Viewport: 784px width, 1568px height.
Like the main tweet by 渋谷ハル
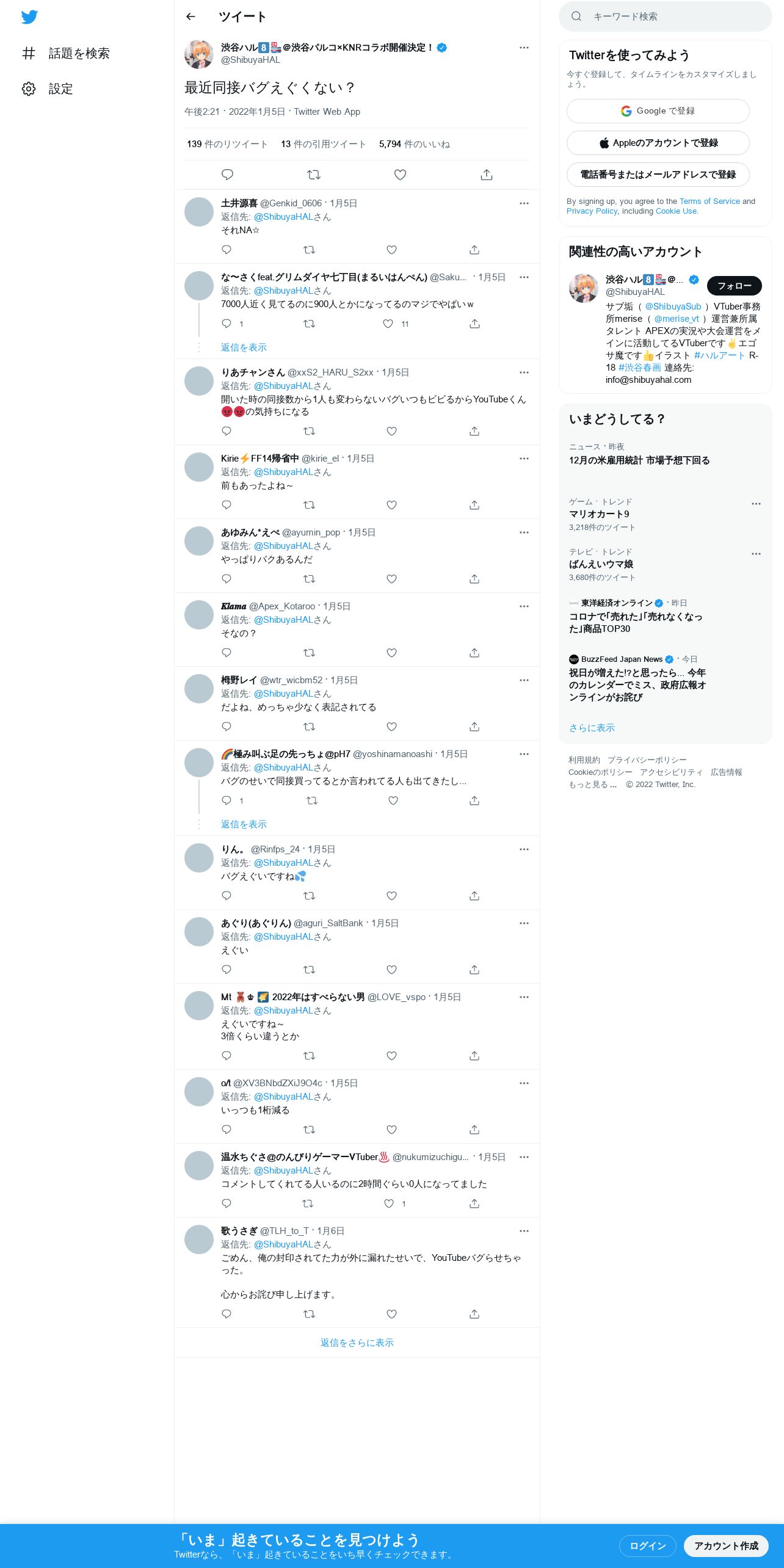click(400, 175)
